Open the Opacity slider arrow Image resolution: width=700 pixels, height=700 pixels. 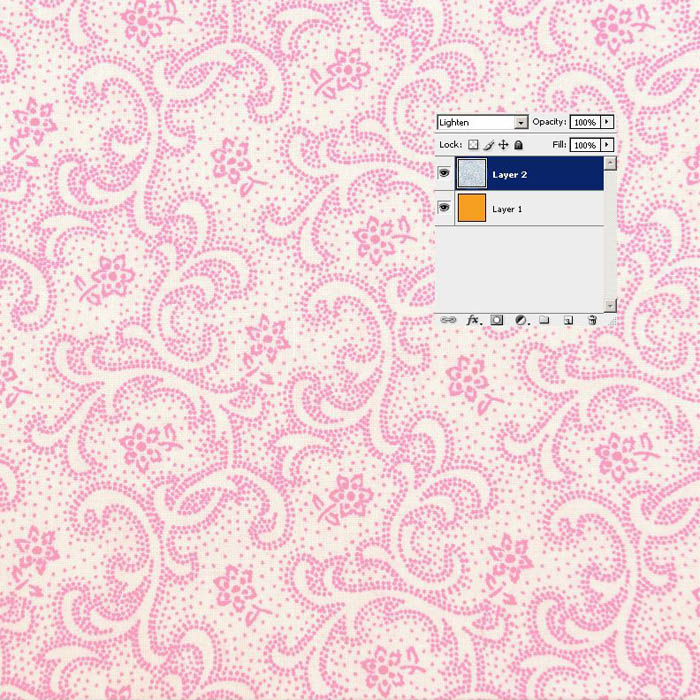(607, 122)
